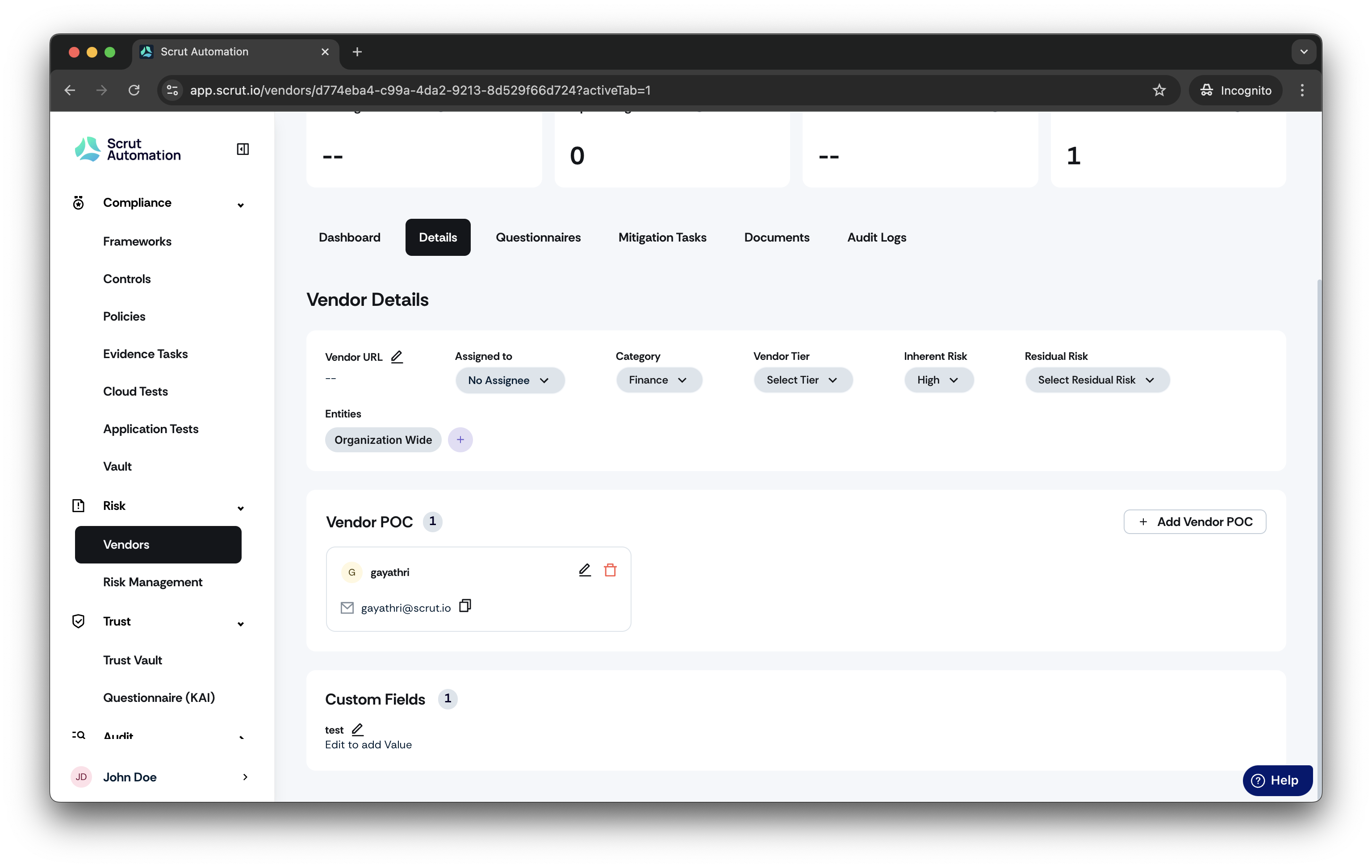This screenshot has width=1372, height=868.
Task: Open the Help widget
Action: point(1277,780)
